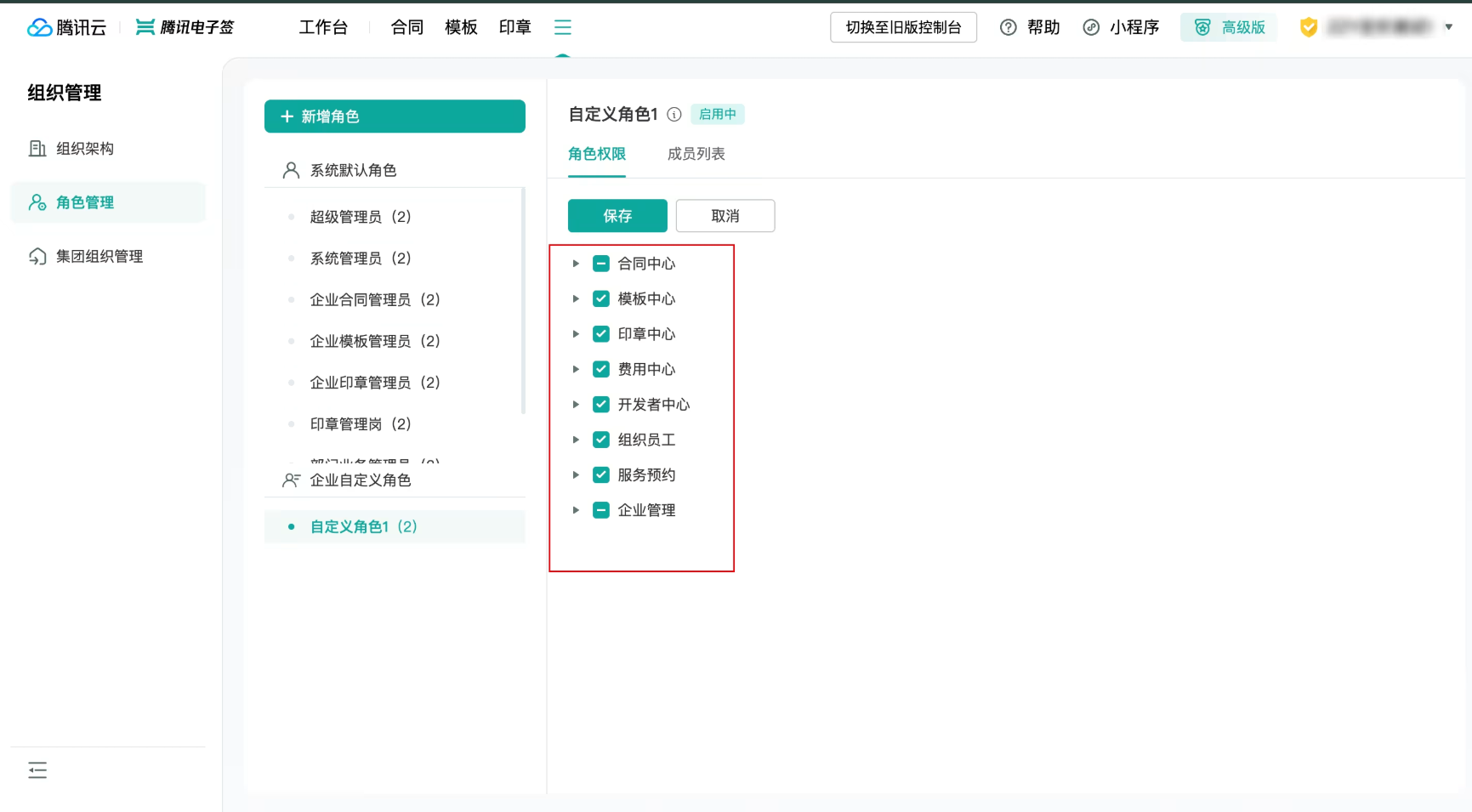Select the 自定义角色1 role
This screenshot has height=812, width=1472.
395,526
